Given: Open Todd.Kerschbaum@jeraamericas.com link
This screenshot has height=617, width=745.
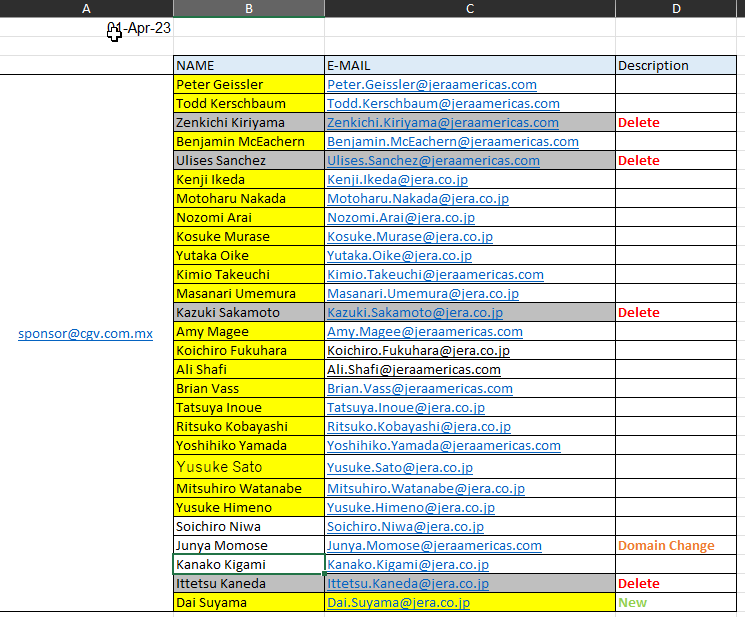Looking at the screenshot, I should 443,104.
